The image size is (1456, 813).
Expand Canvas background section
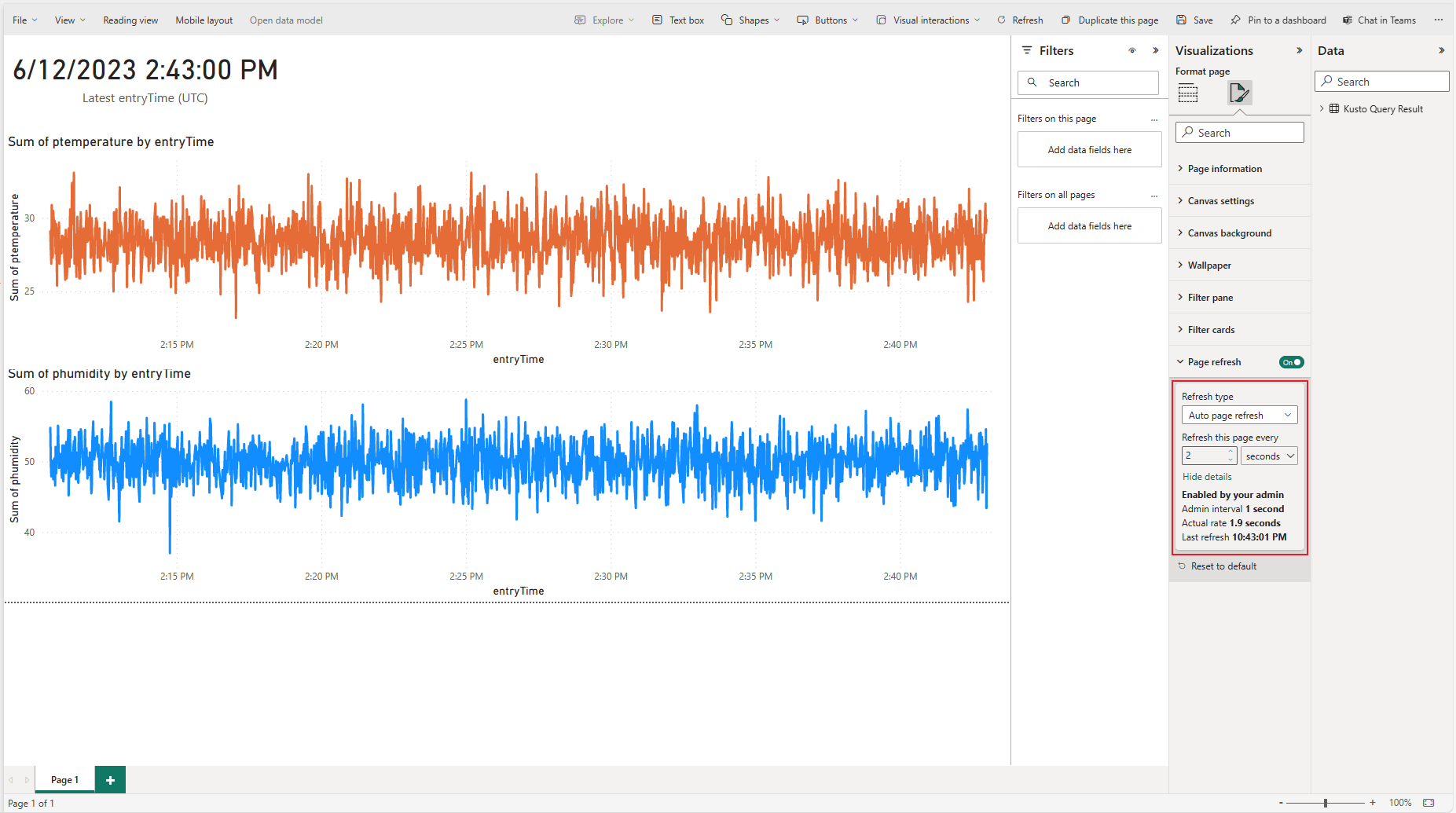click(1240, 233)
